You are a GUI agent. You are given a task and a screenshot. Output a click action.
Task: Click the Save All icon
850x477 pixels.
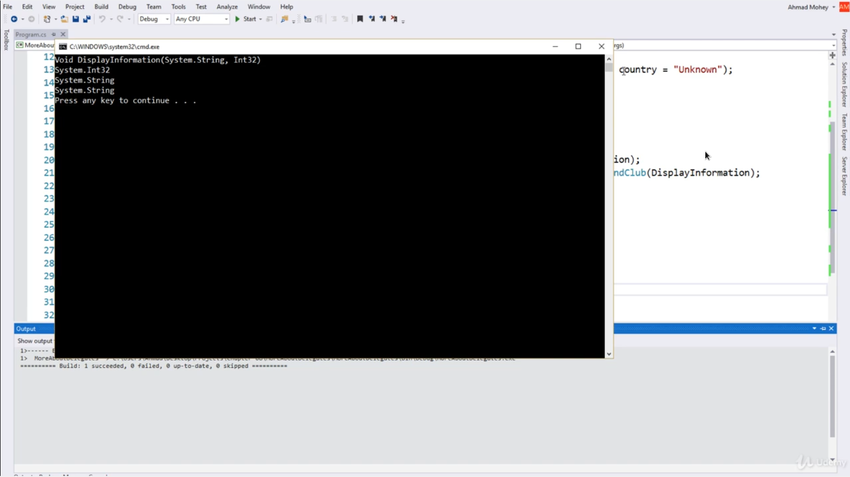coord(87,19)
